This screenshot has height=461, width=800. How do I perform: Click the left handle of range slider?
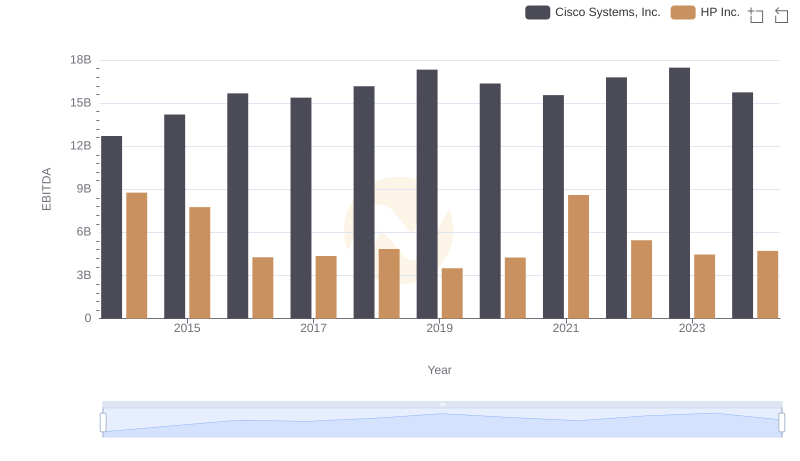coord(103,423)
